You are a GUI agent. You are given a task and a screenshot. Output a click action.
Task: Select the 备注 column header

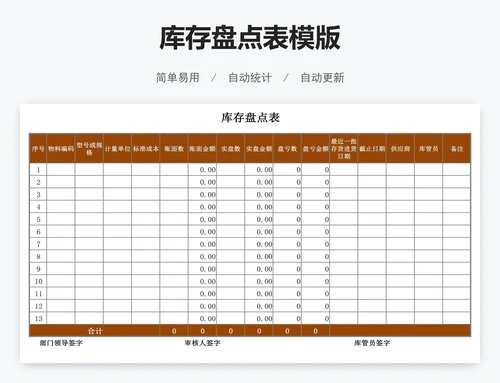[x=457, y=149]
